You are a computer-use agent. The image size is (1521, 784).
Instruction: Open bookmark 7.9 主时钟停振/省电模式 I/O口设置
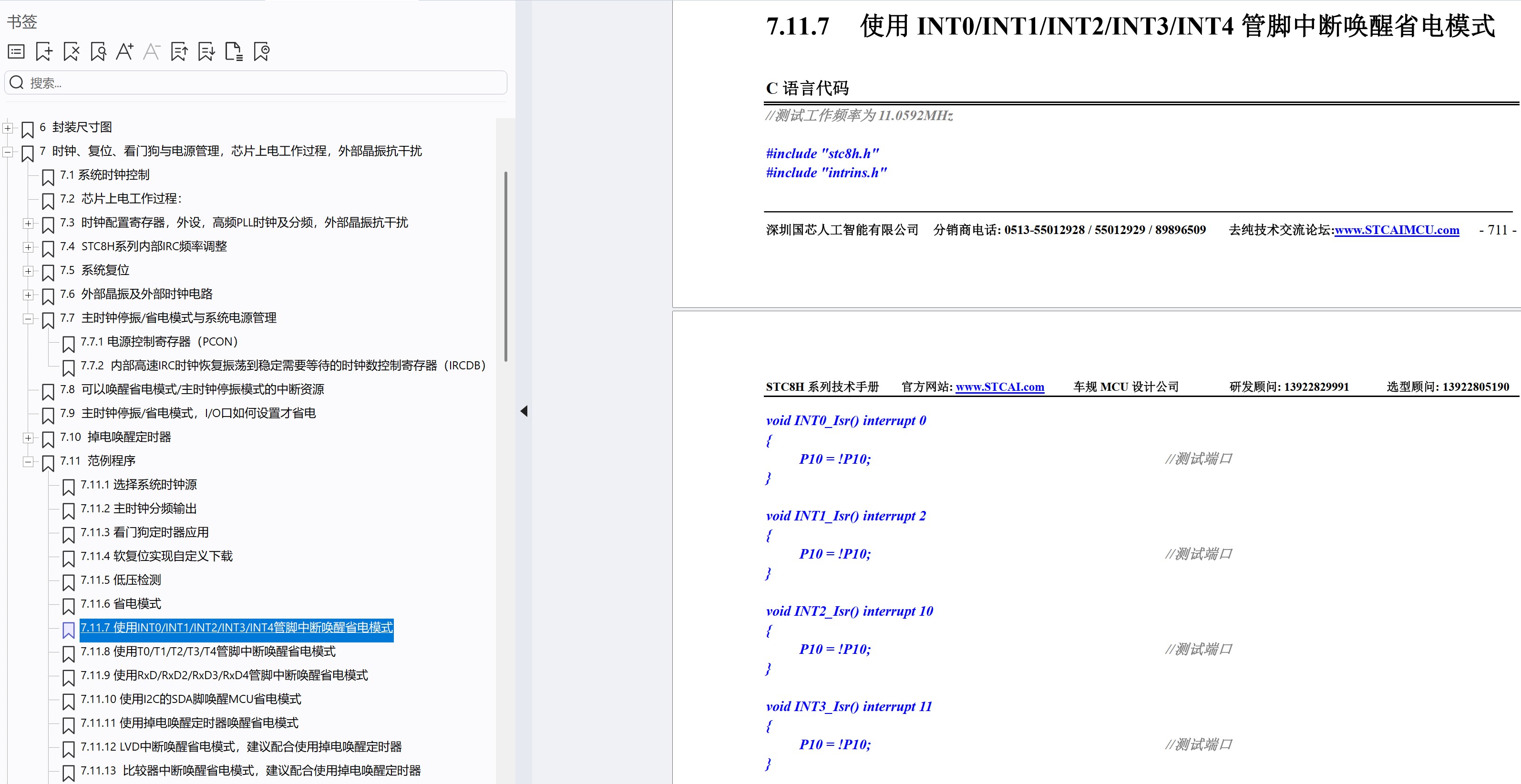tap(188, 413)
